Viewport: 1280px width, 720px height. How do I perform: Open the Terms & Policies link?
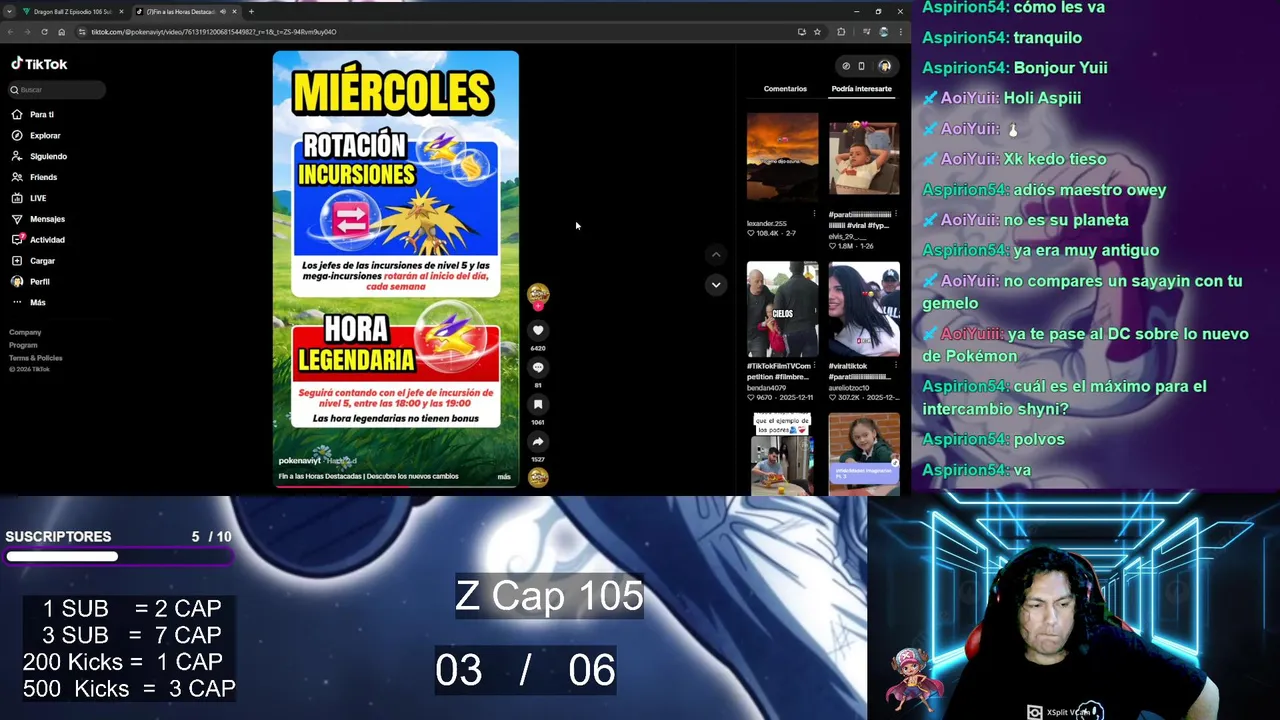point(36,358)
